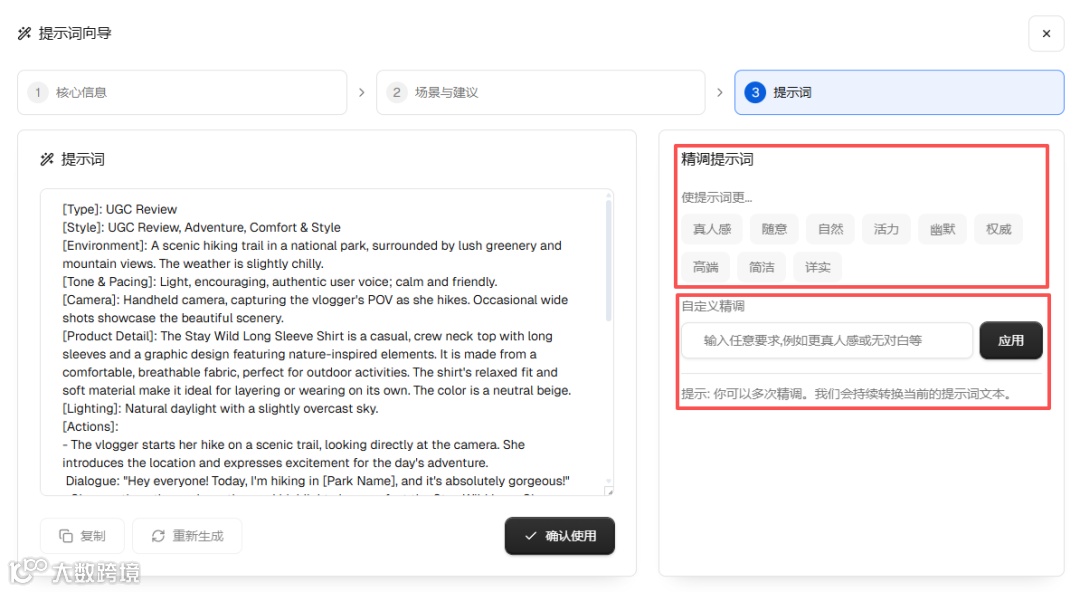1080x592 pixels.
Task: Click inside the prompt text area
Action: (326, 343)
